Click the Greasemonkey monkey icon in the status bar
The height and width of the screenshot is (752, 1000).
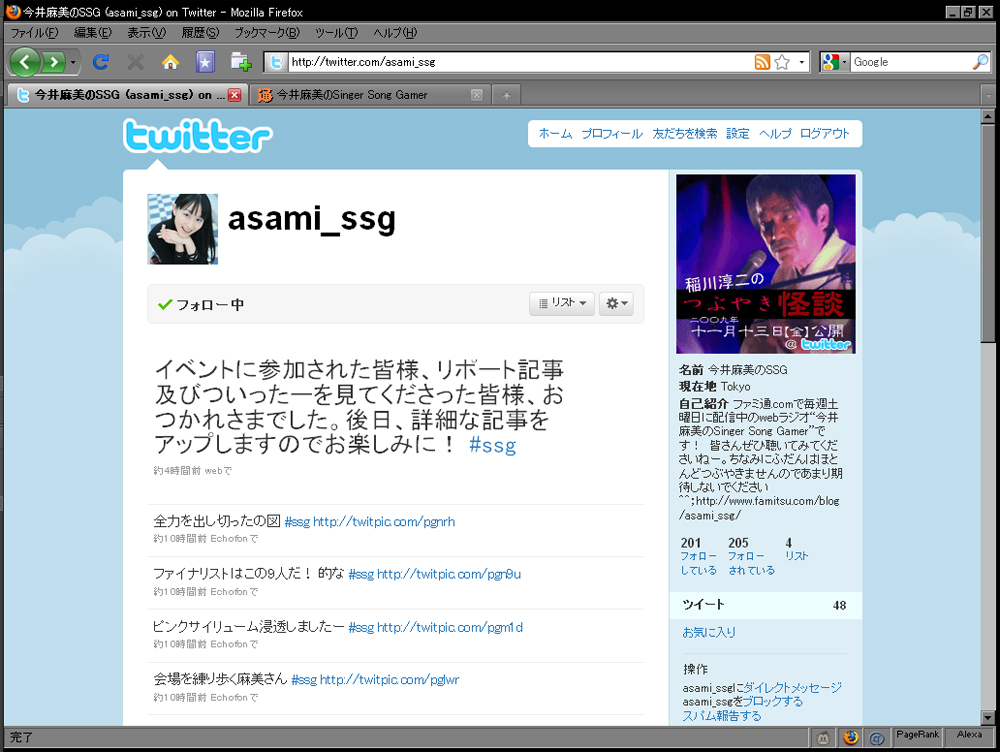(x=823, y=738)
